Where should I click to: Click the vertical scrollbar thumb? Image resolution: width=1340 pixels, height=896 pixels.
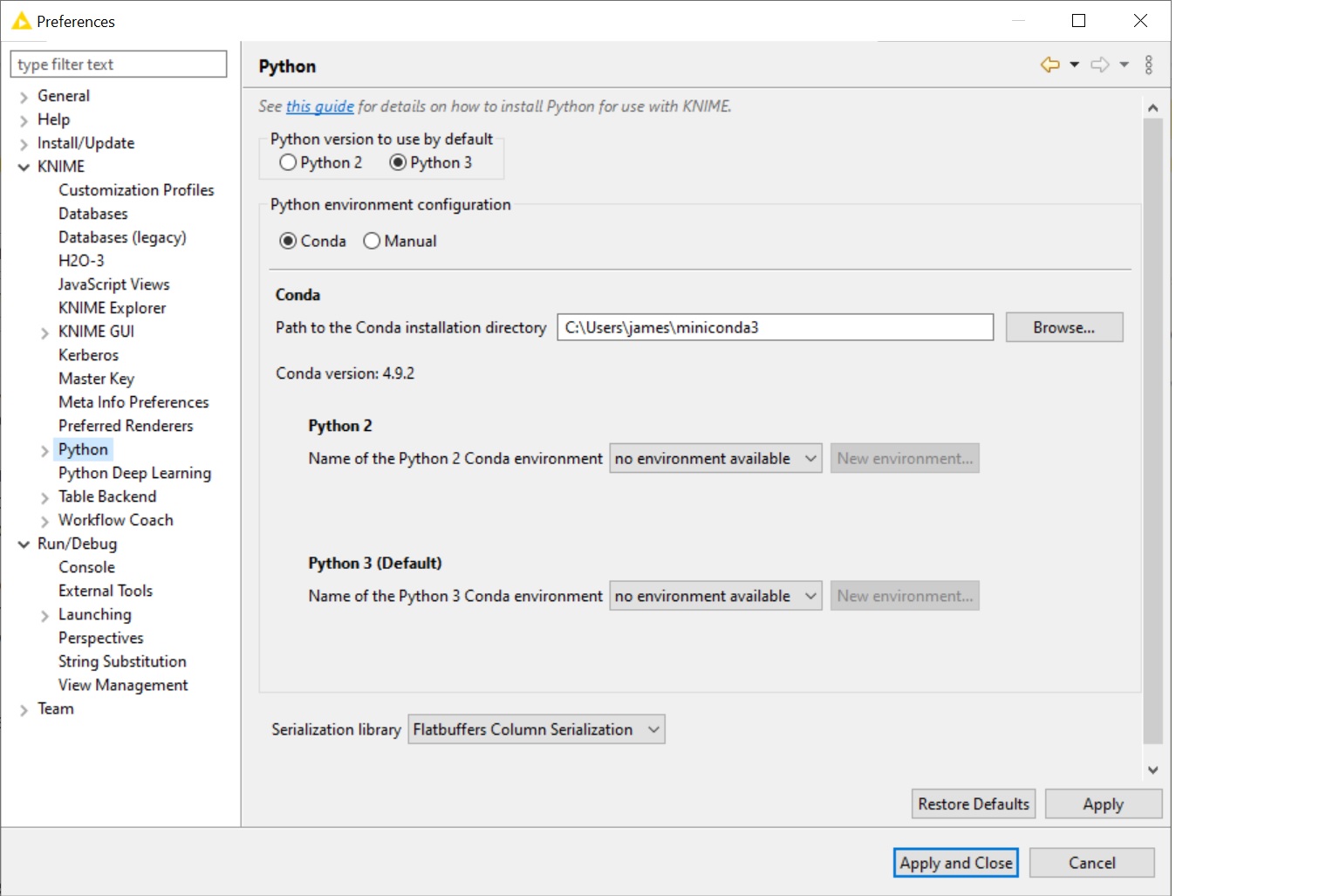coord(1153,432)
